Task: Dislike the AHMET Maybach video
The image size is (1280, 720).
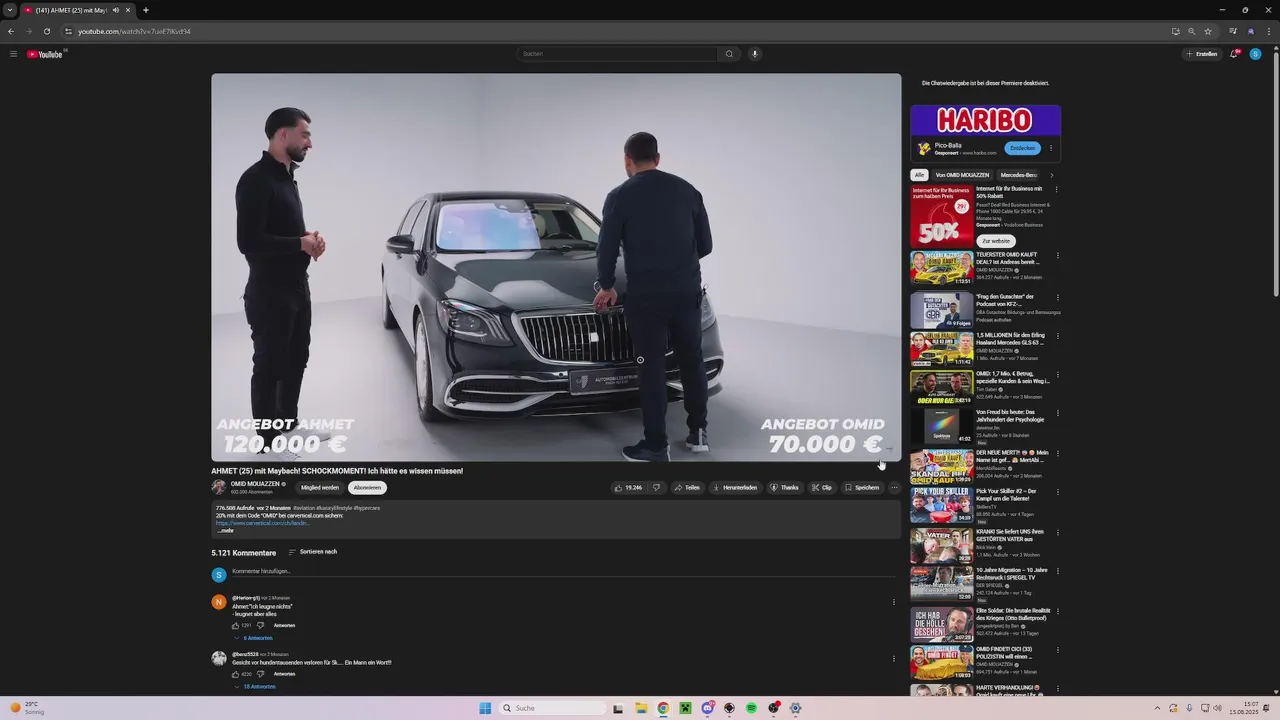Action: click(656, 488)
